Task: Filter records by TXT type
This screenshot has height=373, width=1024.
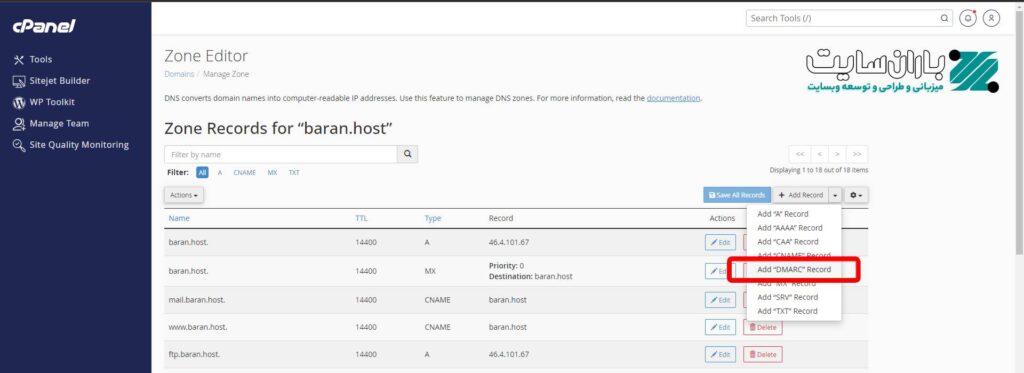Action: pyautogui.click(x=294, y=173)
